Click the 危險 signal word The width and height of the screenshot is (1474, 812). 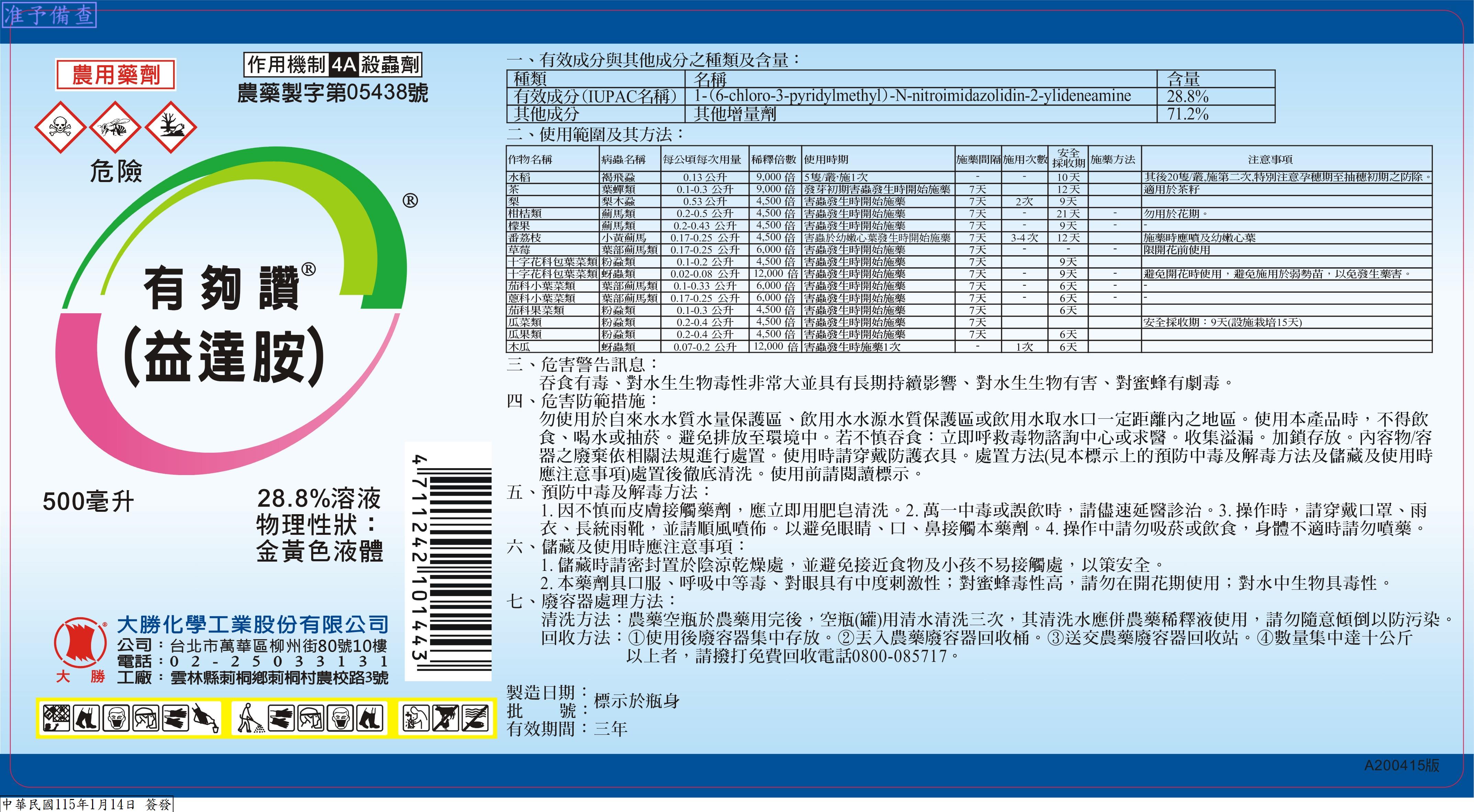click(x=115, y=171)
